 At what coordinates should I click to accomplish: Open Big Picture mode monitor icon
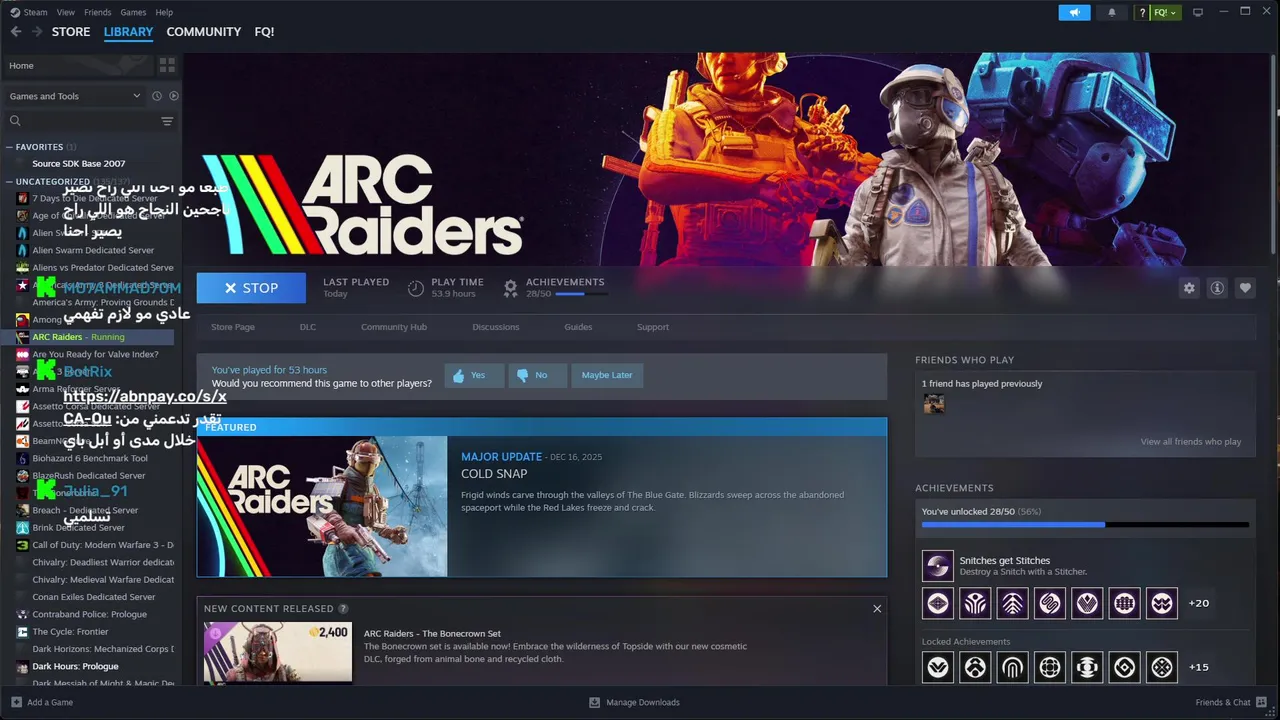[x=1198, y=12]
